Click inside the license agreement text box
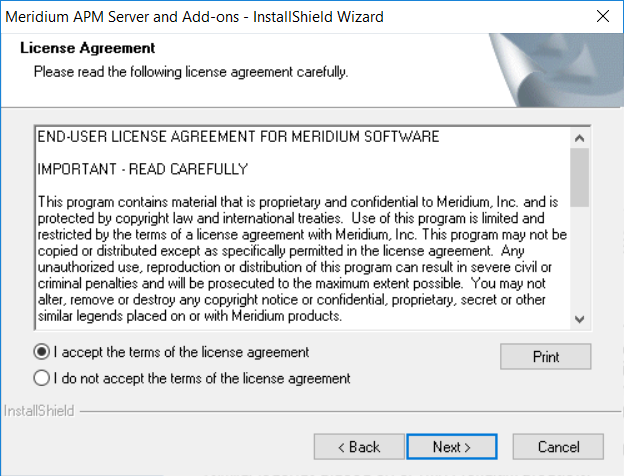 coord(302,228)
